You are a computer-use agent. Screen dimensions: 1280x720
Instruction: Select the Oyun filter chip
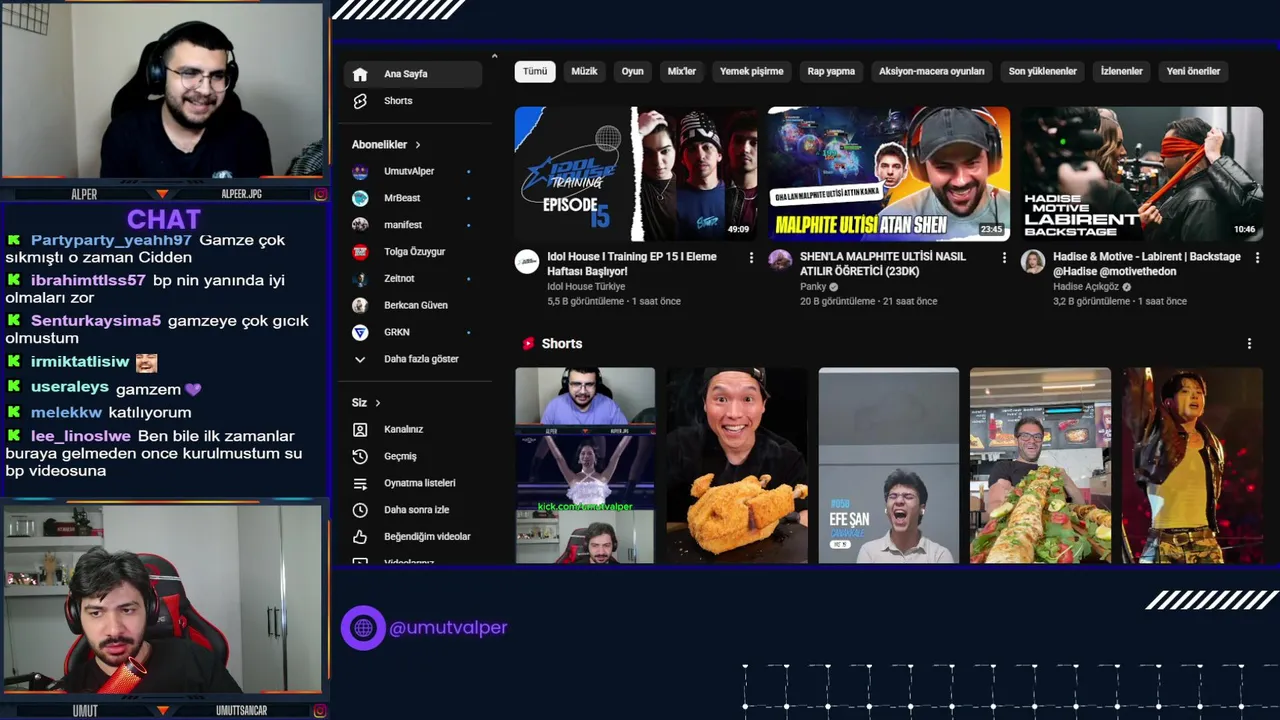[633, 71]
